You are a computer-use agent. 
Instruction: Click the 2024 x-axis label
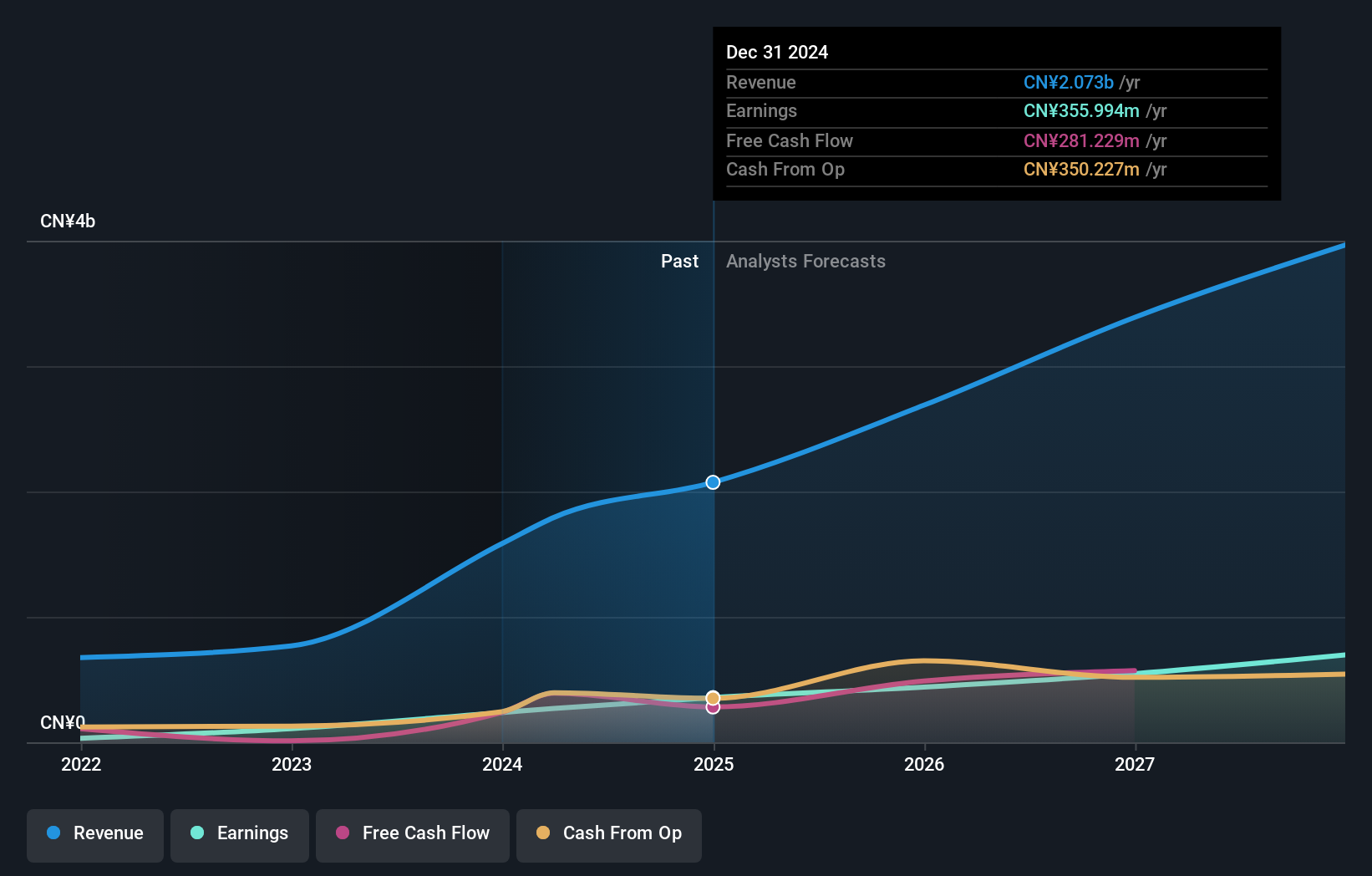[x=502, y=764]
